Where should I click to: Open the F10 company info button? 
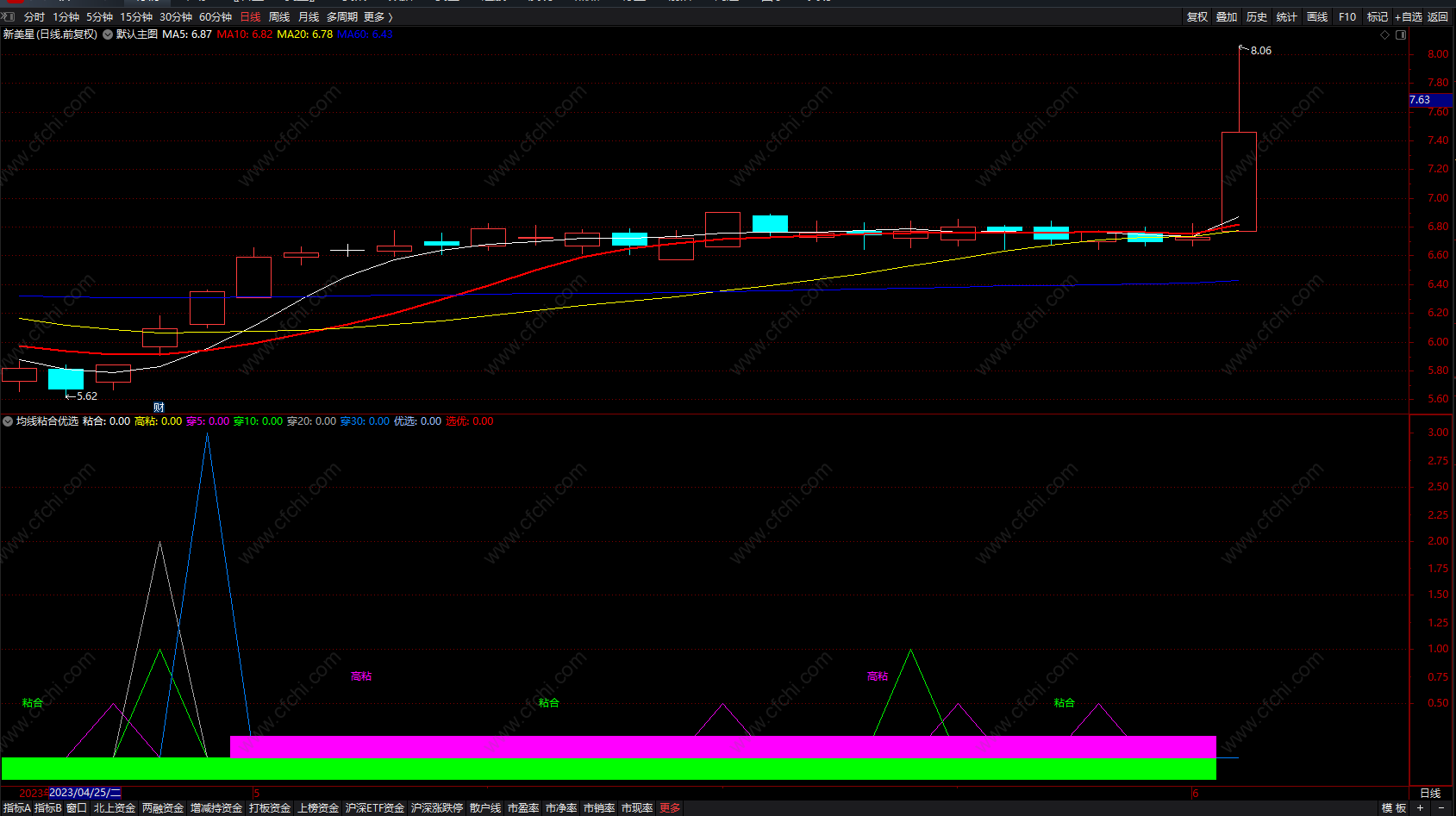(1347, 17)
